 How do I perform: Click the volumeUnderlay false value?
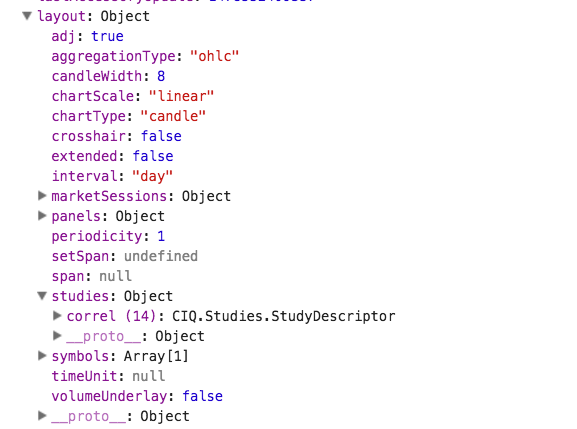click(x=203, y=396)
